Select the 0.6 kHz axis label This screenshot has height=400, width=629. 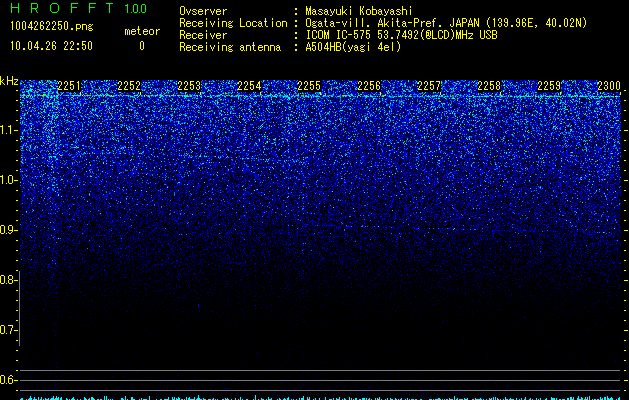point(7,380)
